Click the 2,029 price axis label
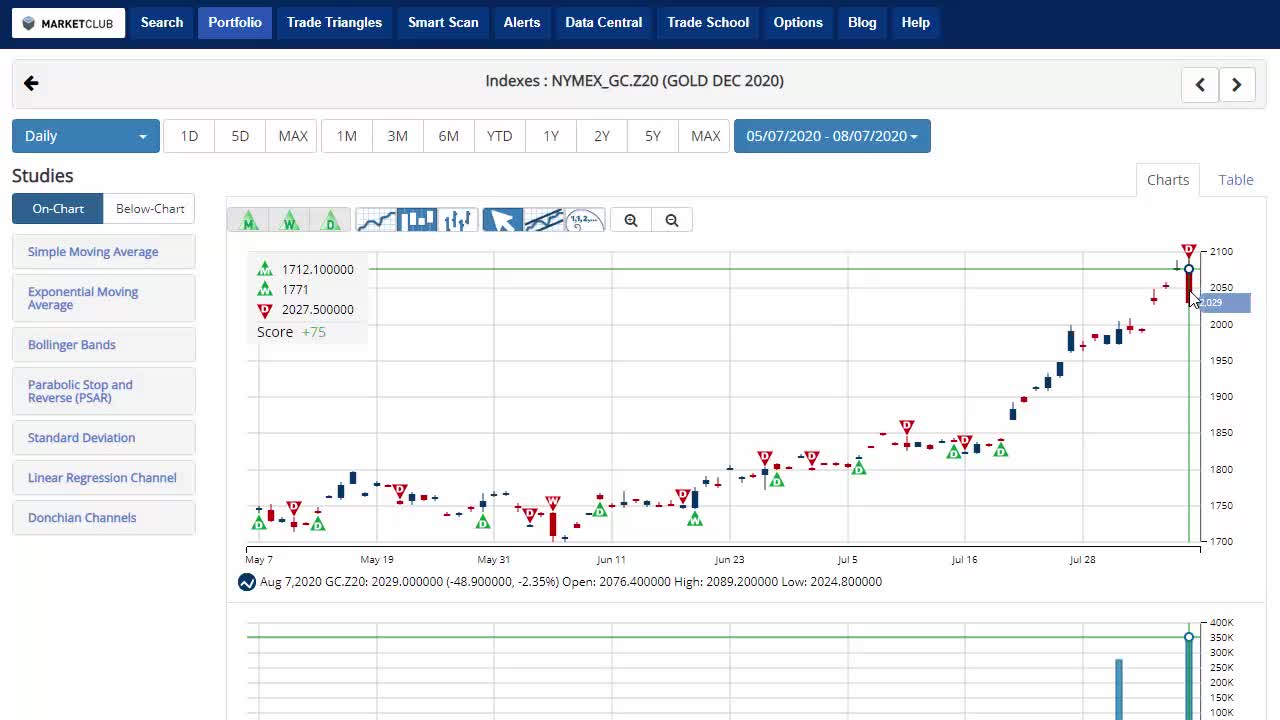 (1224, 303)
